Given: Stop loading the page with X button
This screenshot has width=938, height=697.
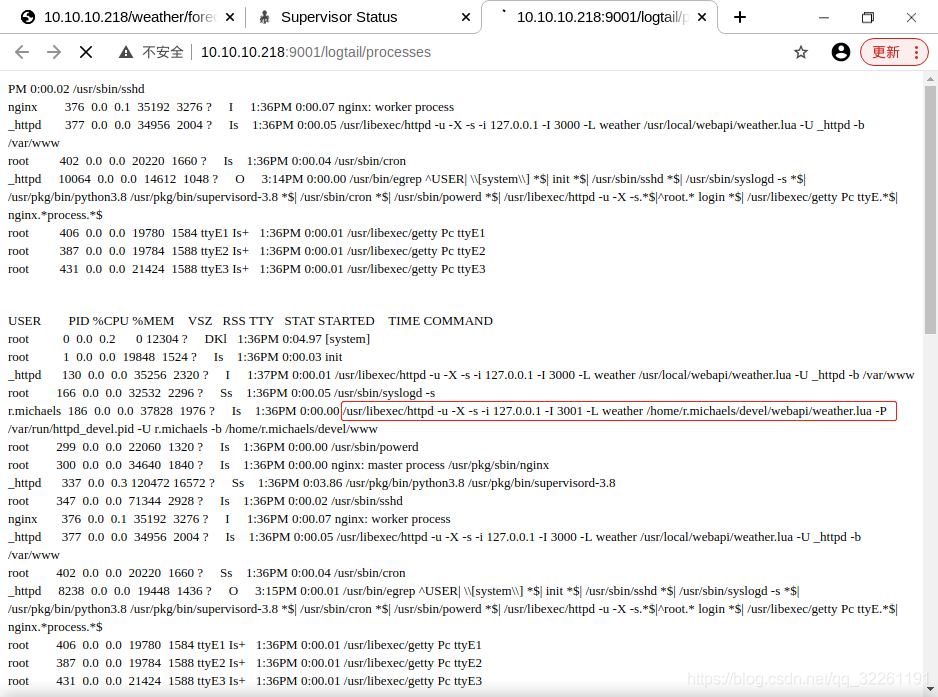Looking at the screenshot, I should pyautogui.click(x=86, y=52).
